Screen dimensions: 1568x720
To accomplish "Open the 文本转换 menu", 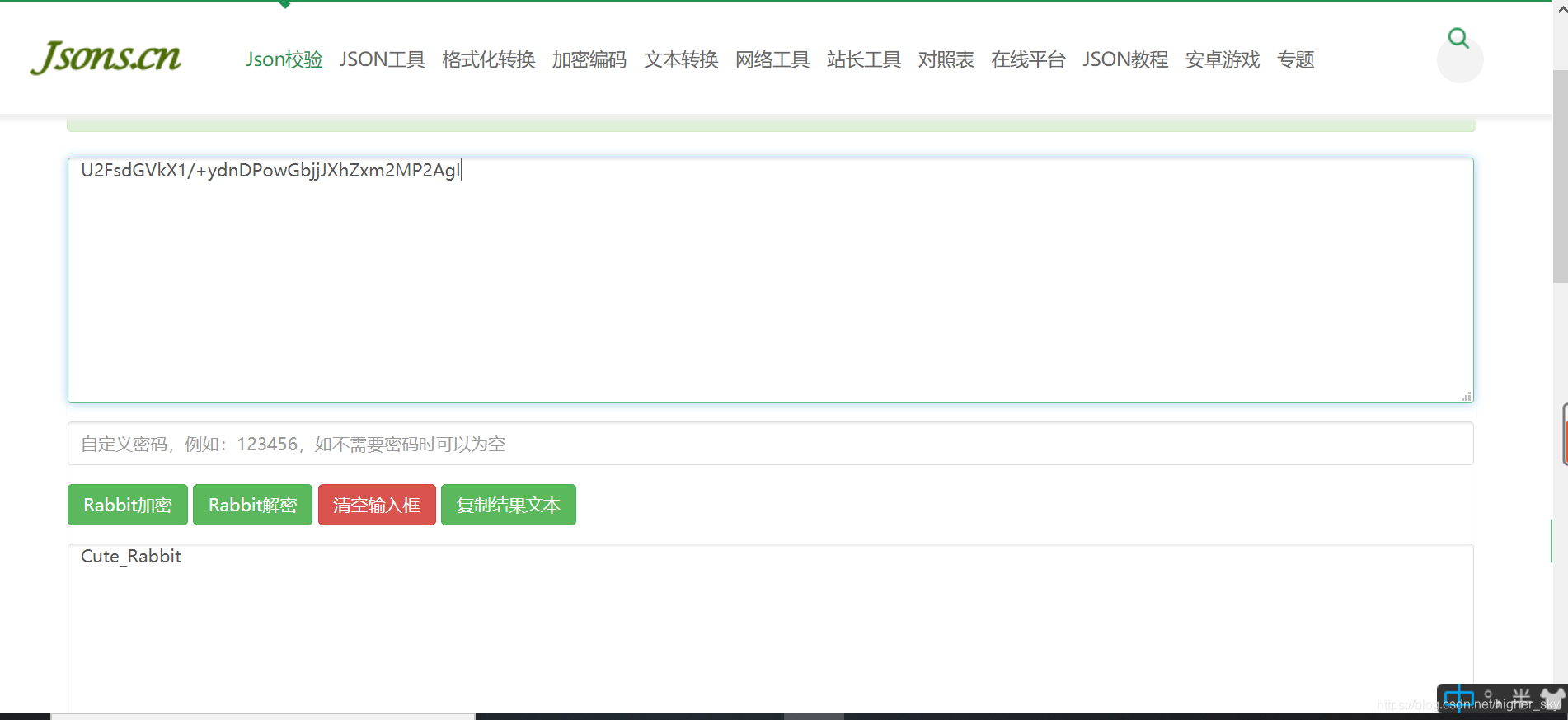I will pyautogui.click(x=681, y=59).
